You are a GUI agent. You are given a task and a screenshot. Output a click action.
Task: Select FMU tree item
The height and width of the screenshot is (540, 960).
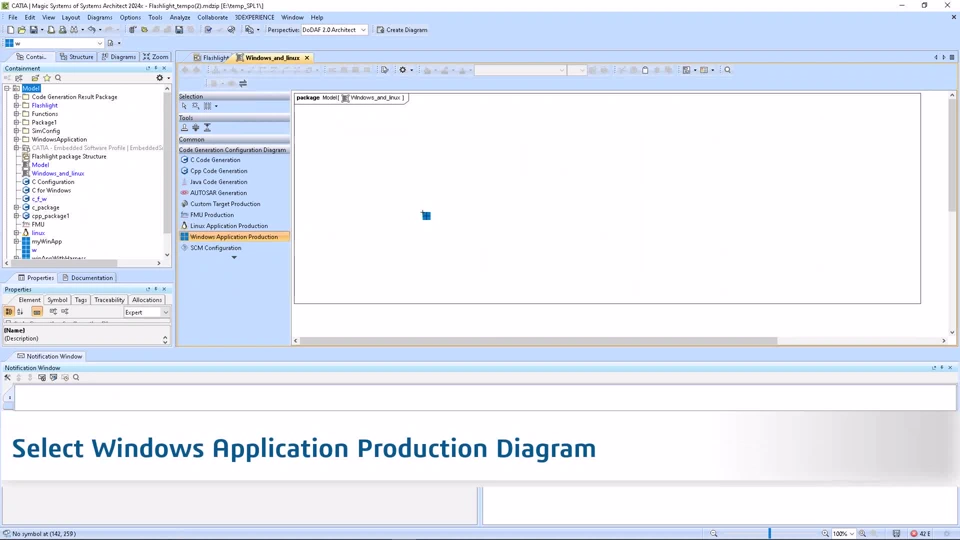tap(38, 225)
